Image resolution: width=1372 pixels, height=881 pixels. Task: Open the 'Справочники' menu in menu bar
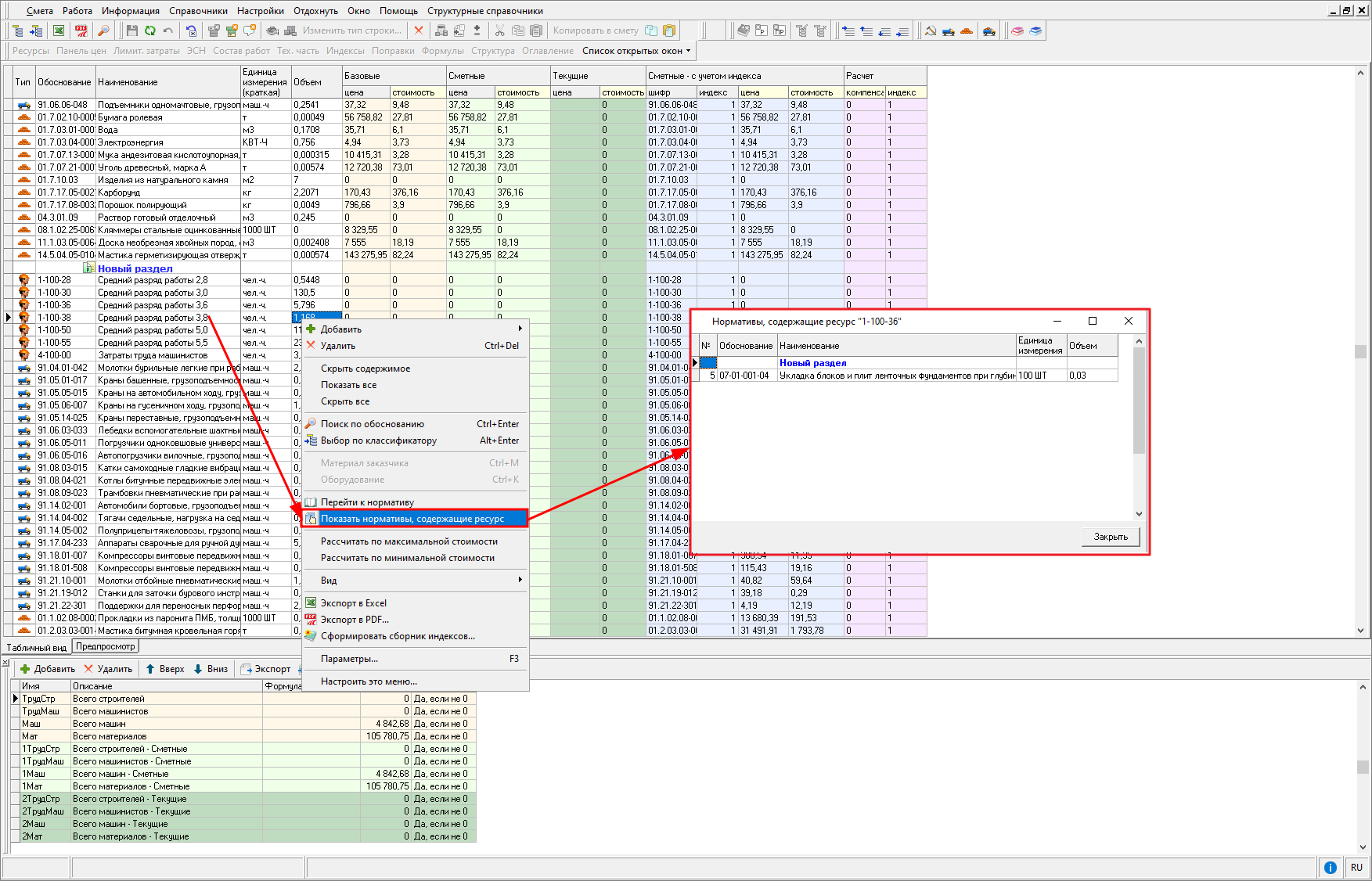click(x=198, y=11)
